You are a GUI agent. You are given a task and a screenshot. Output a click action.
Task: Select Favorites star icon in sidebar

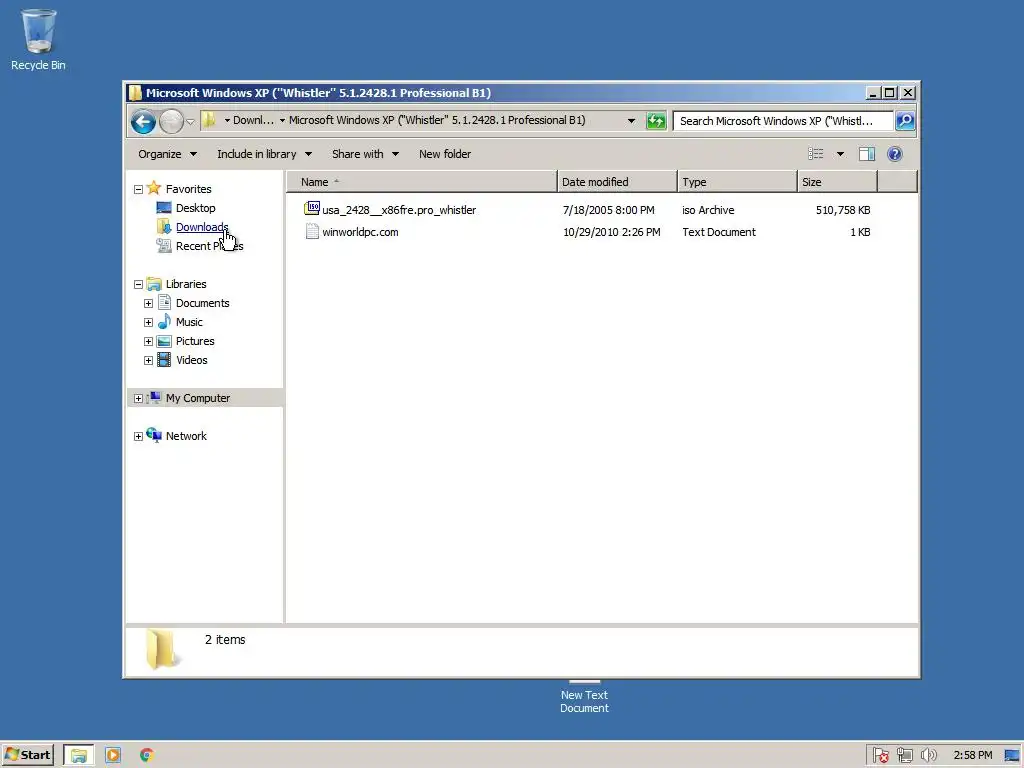[x=154, y=188]
